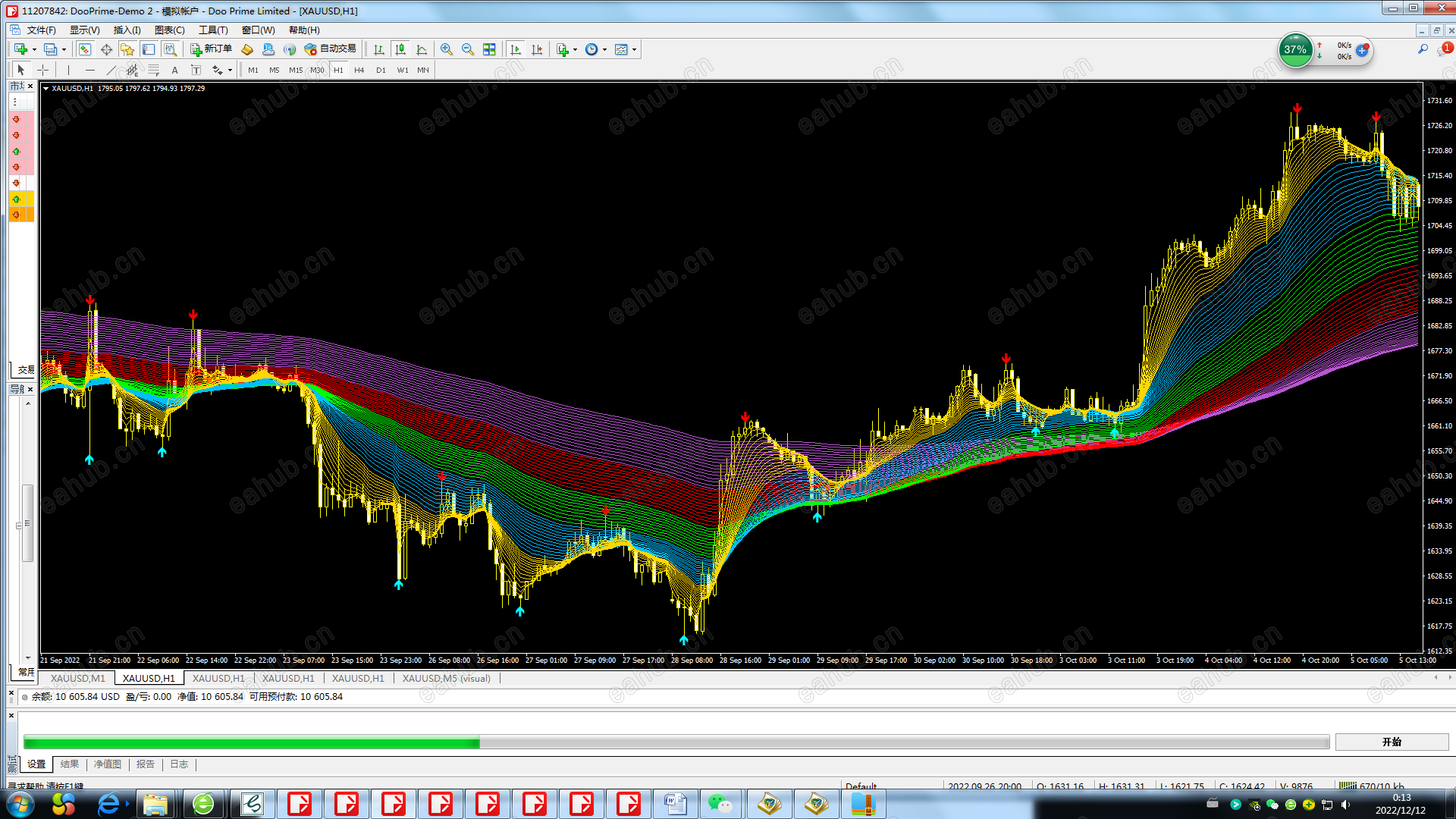Switch chart to candlestick mode
The image size is (1456, 819).
tap(400, 49)
